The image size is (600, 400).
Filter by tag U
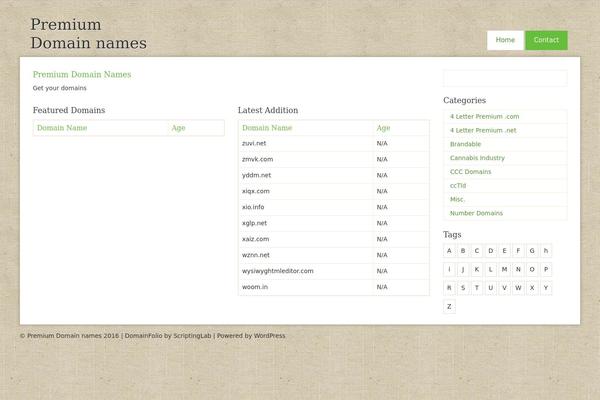[491, 287]
